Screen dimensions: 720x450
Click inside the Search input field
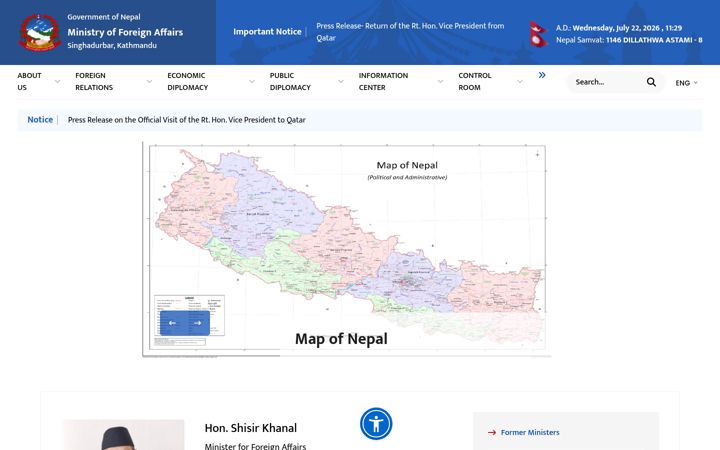(607, 82)
